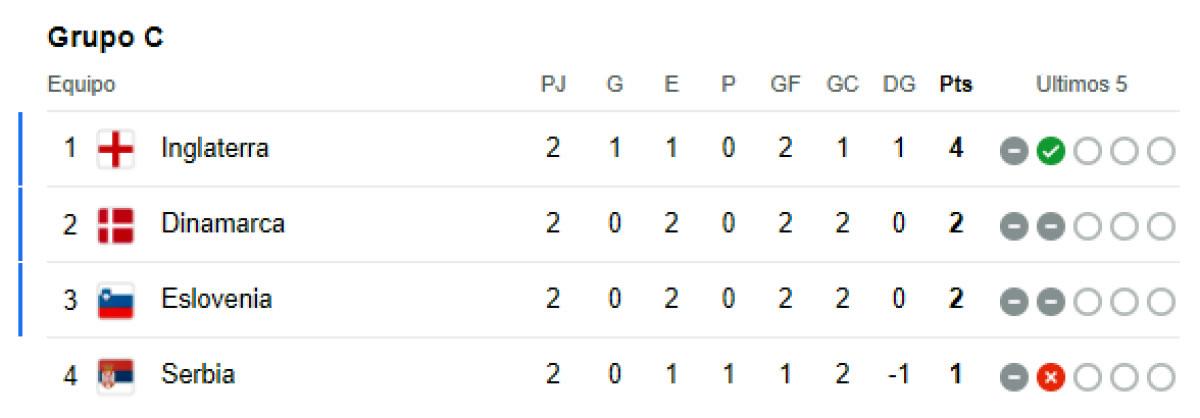Click the Serbia flag icon
Screen dimensions: 1200x418
point(116,376)
